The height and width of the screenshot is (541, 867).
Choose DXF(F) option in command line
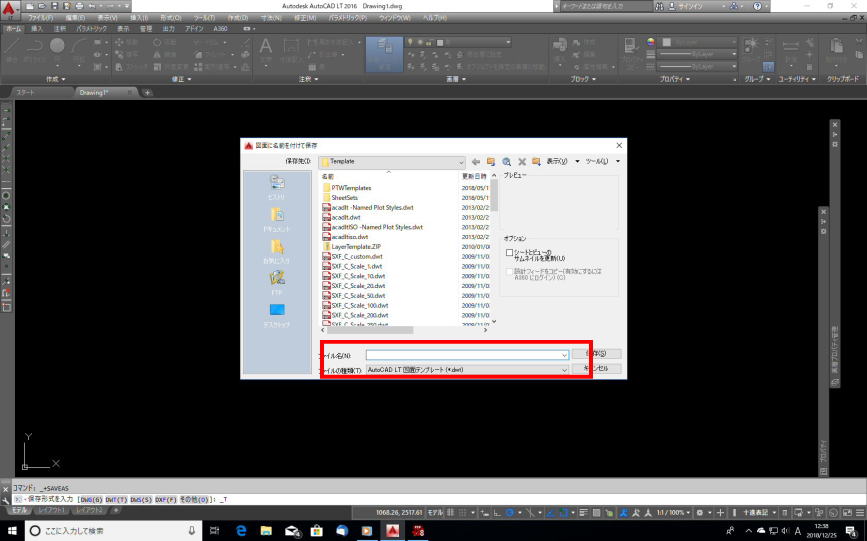[166, 500]
